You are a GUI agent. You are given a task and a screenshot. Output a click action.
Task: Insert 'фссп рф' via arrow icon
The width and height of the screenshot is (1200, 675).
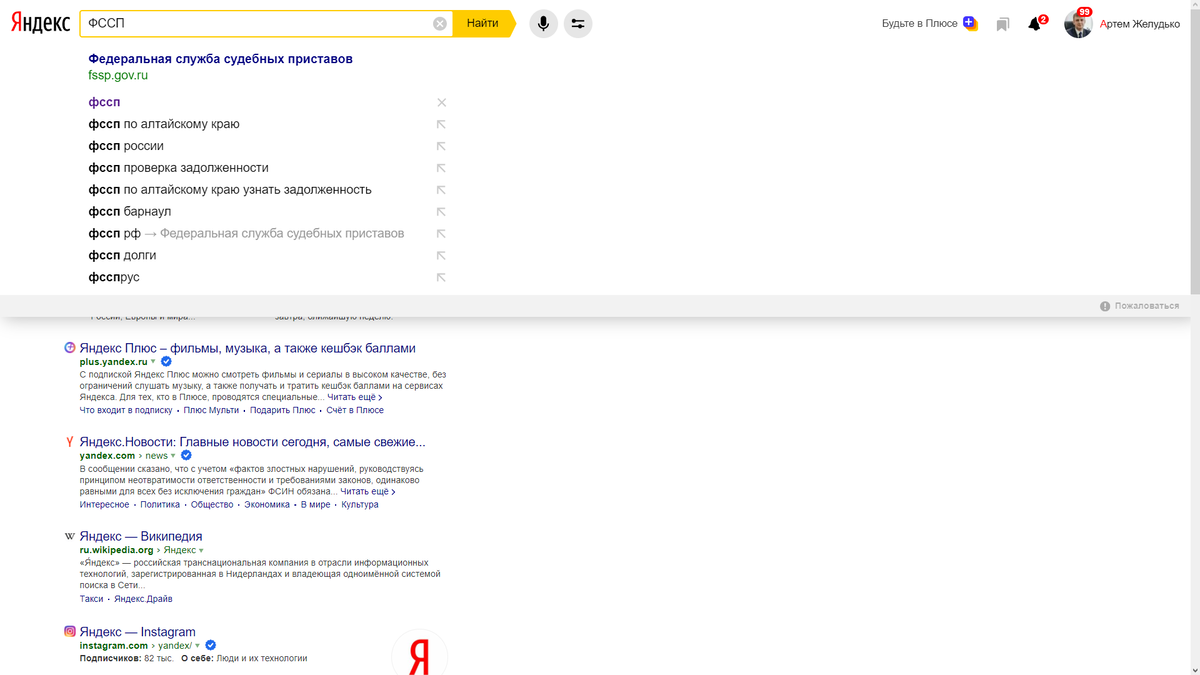pos(441,233)
